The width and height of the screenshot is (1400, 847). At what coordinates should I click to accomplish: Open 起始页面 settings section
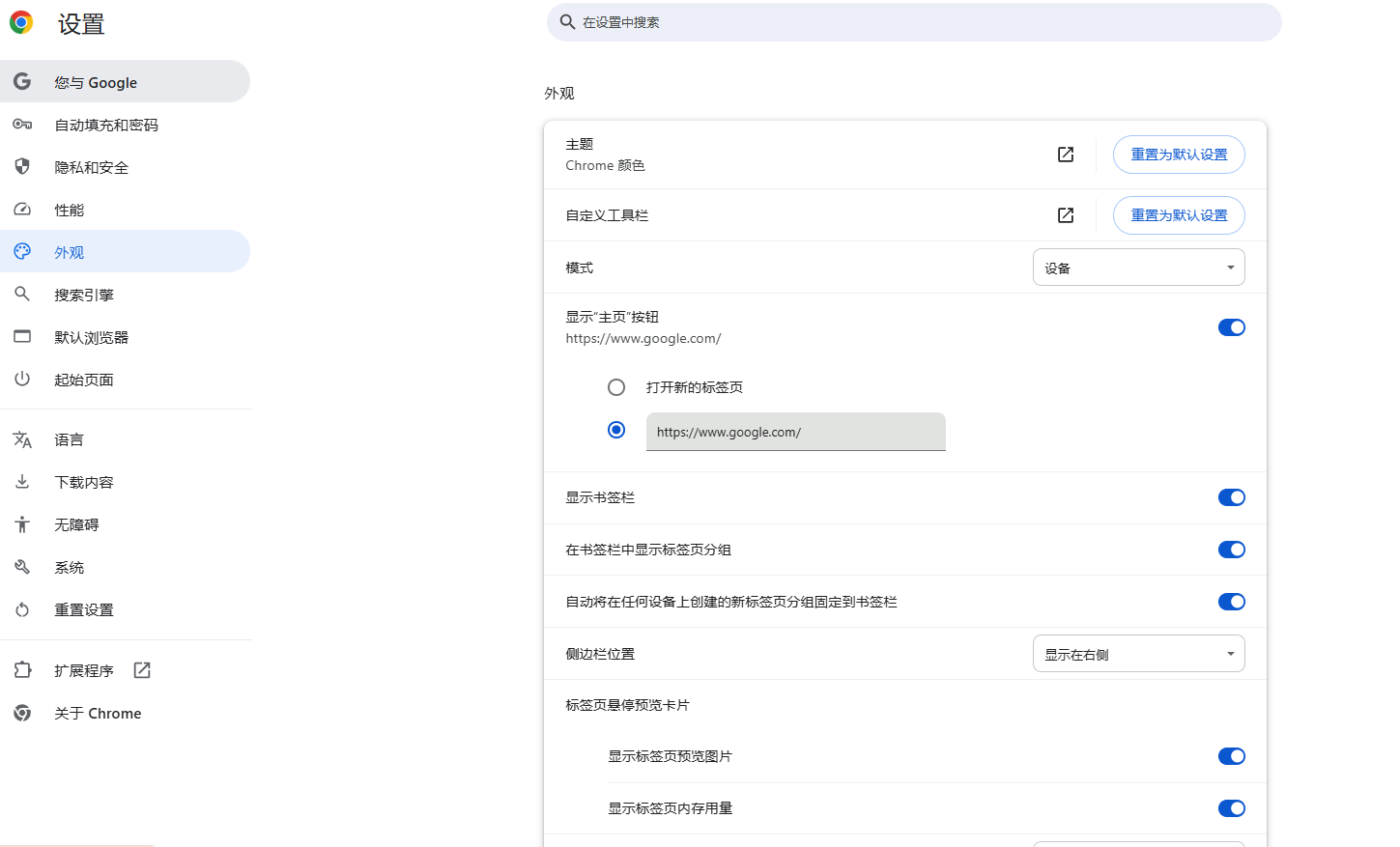click(125, 380)
